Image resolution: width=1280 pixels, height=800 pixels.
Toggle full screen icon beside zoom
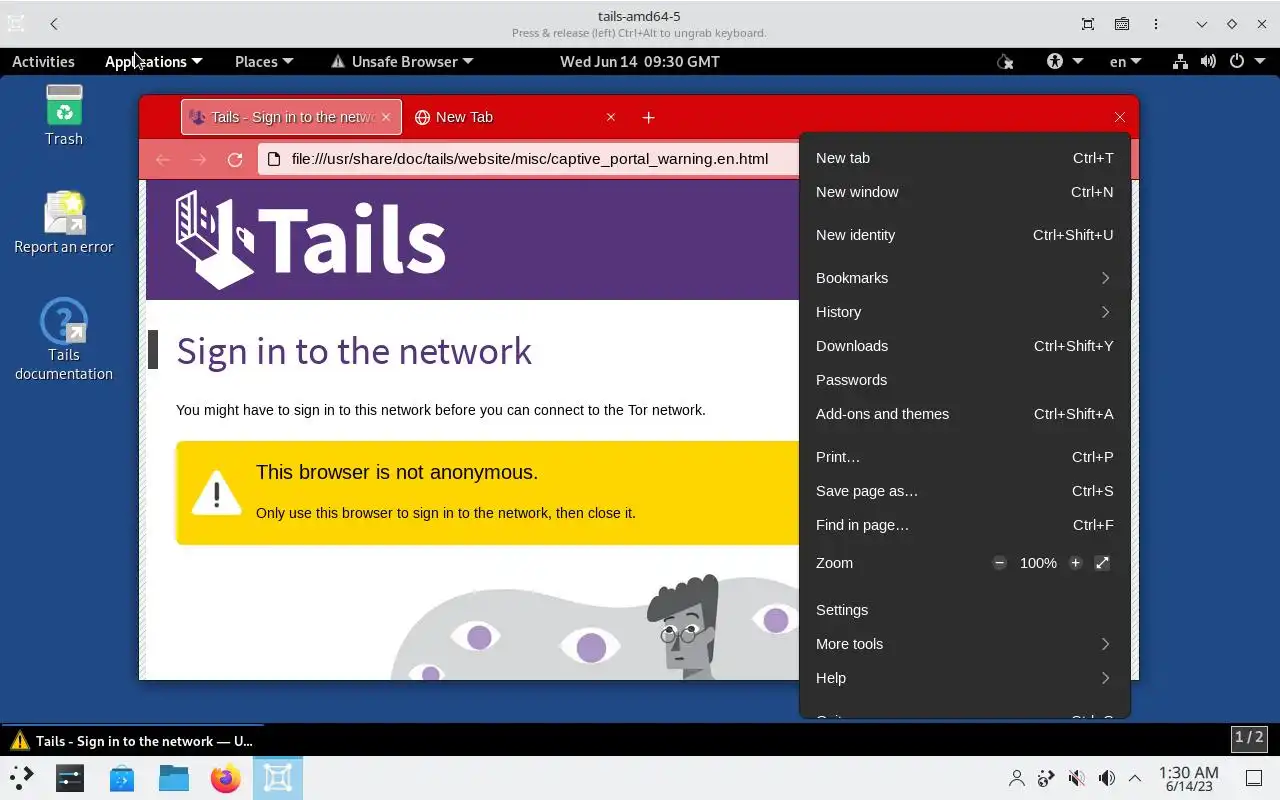coord(1102,563)
